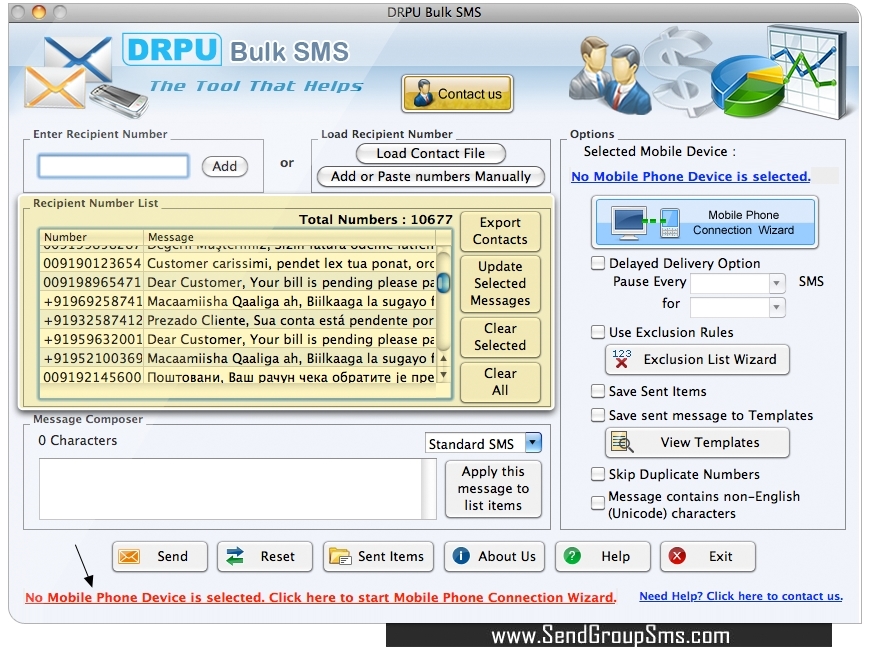Click Need Help contact us link

coord(741,596)
